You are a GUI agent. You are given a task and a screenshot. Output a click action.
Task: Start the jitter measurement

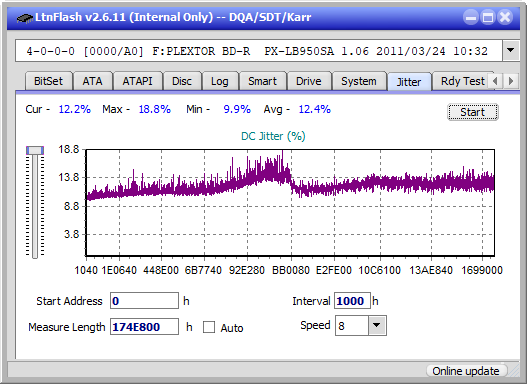click(x=473, y=112)
